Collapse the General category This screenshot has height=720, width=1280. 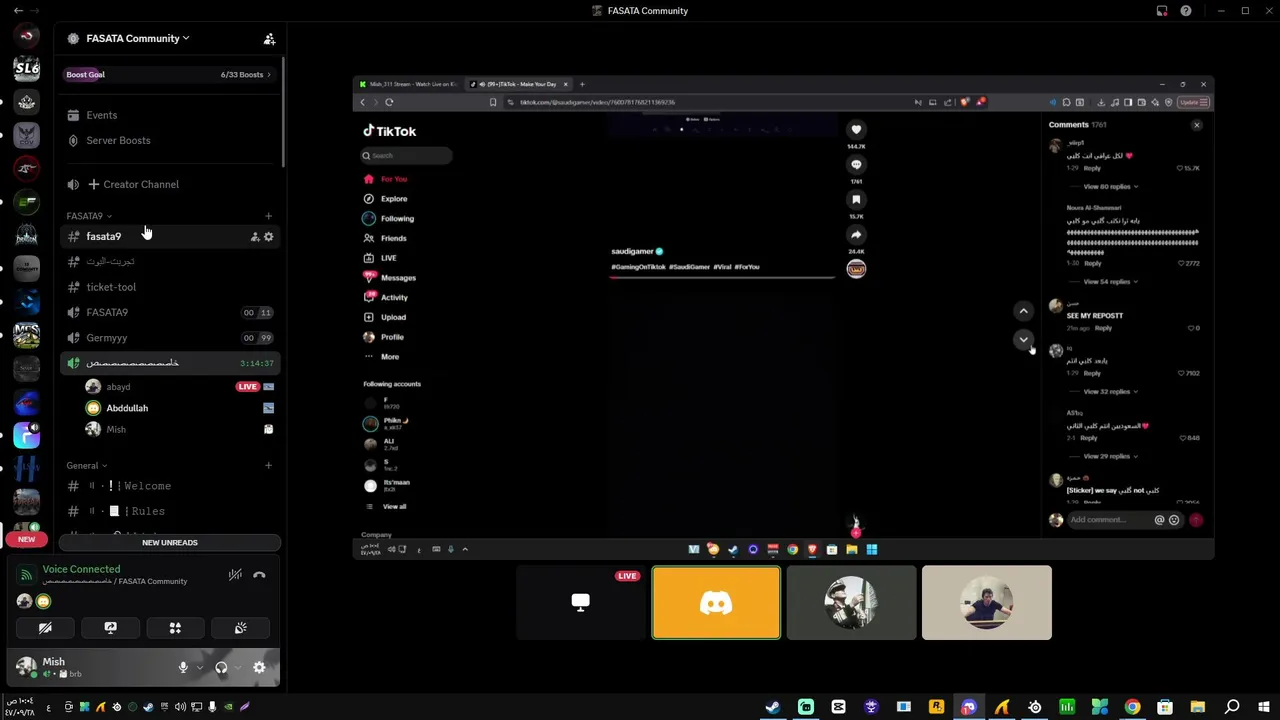tap(87, 466)
